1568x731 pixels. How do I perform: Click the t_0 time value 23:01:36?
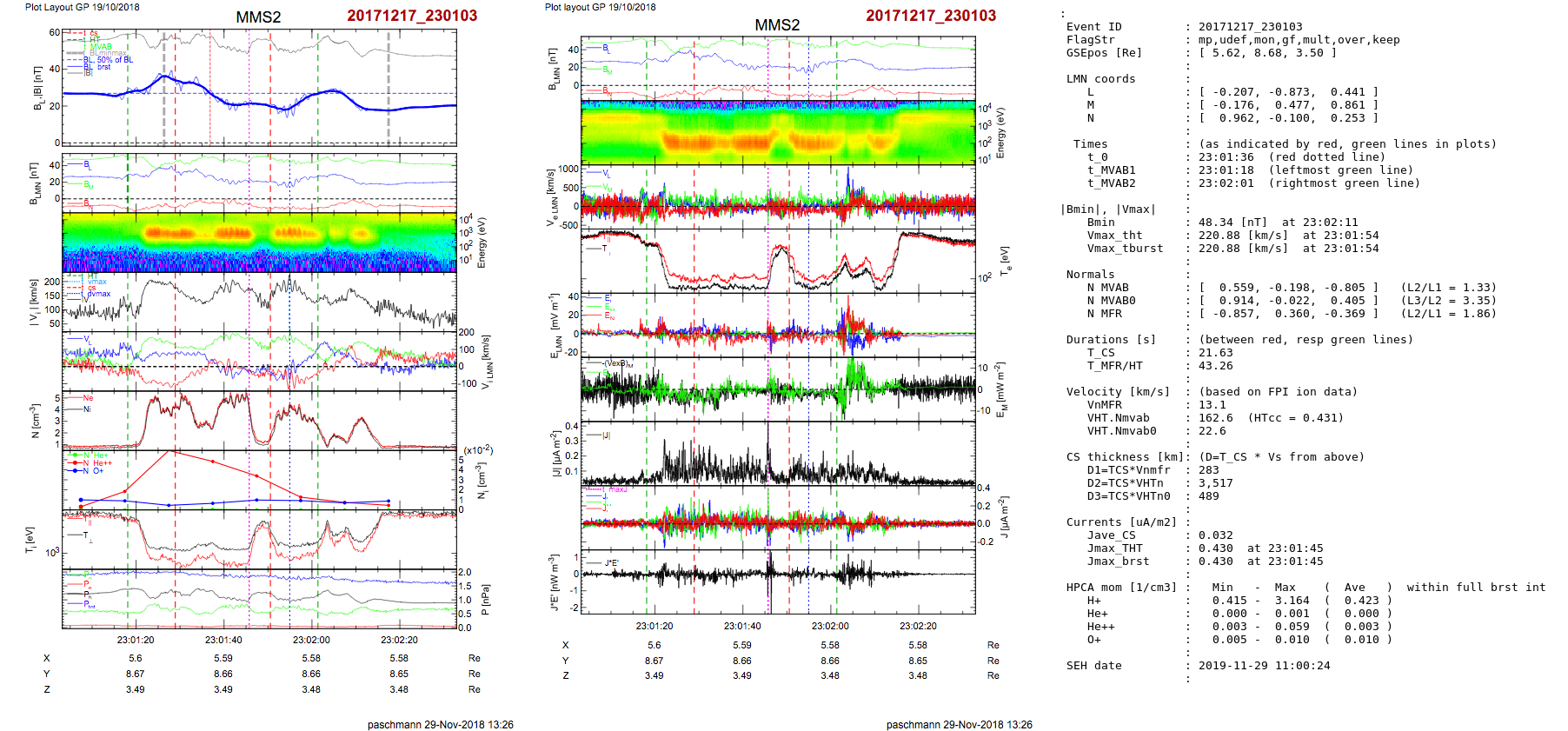click(x=1226, y=157)
